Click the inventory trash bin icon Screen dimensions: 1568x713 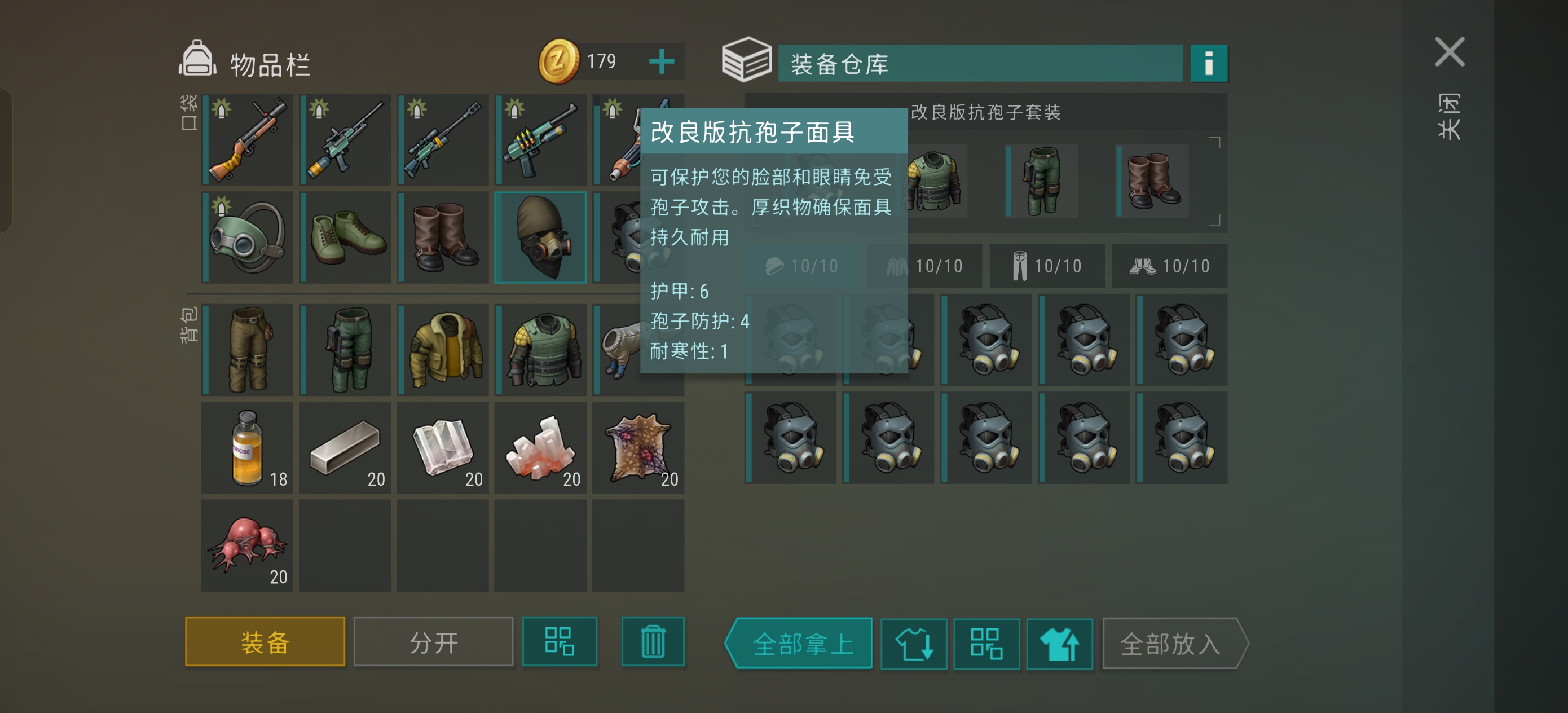[x=653, y=642]
